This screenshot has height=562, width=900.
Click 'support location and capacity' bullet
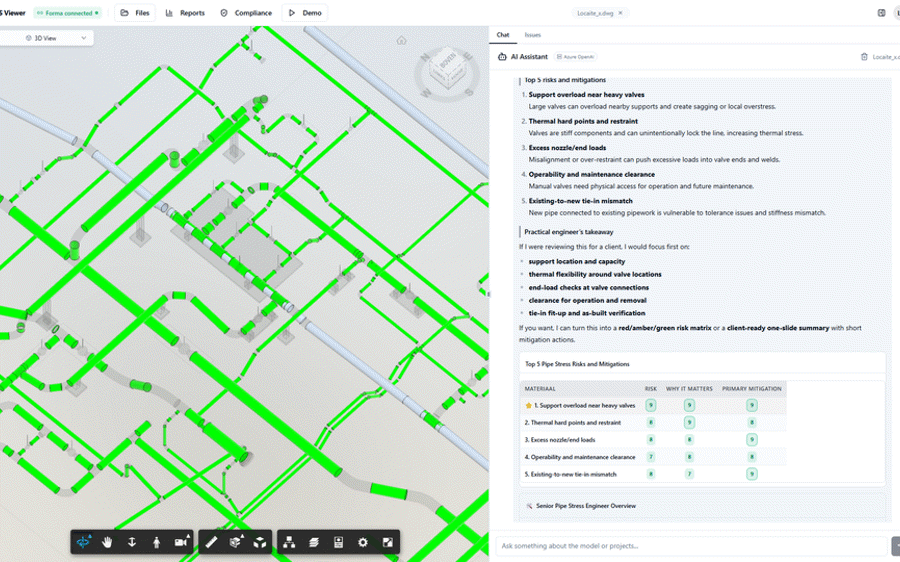click(577, 261)
